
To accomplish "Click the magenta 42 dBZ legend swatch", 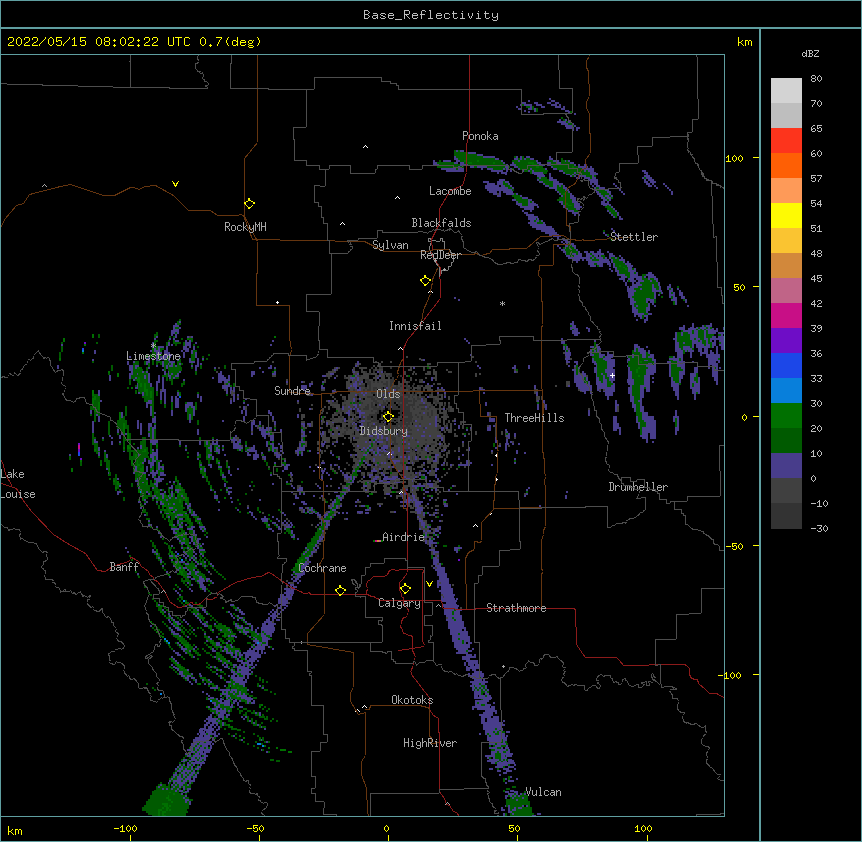I will pos(786,315).
